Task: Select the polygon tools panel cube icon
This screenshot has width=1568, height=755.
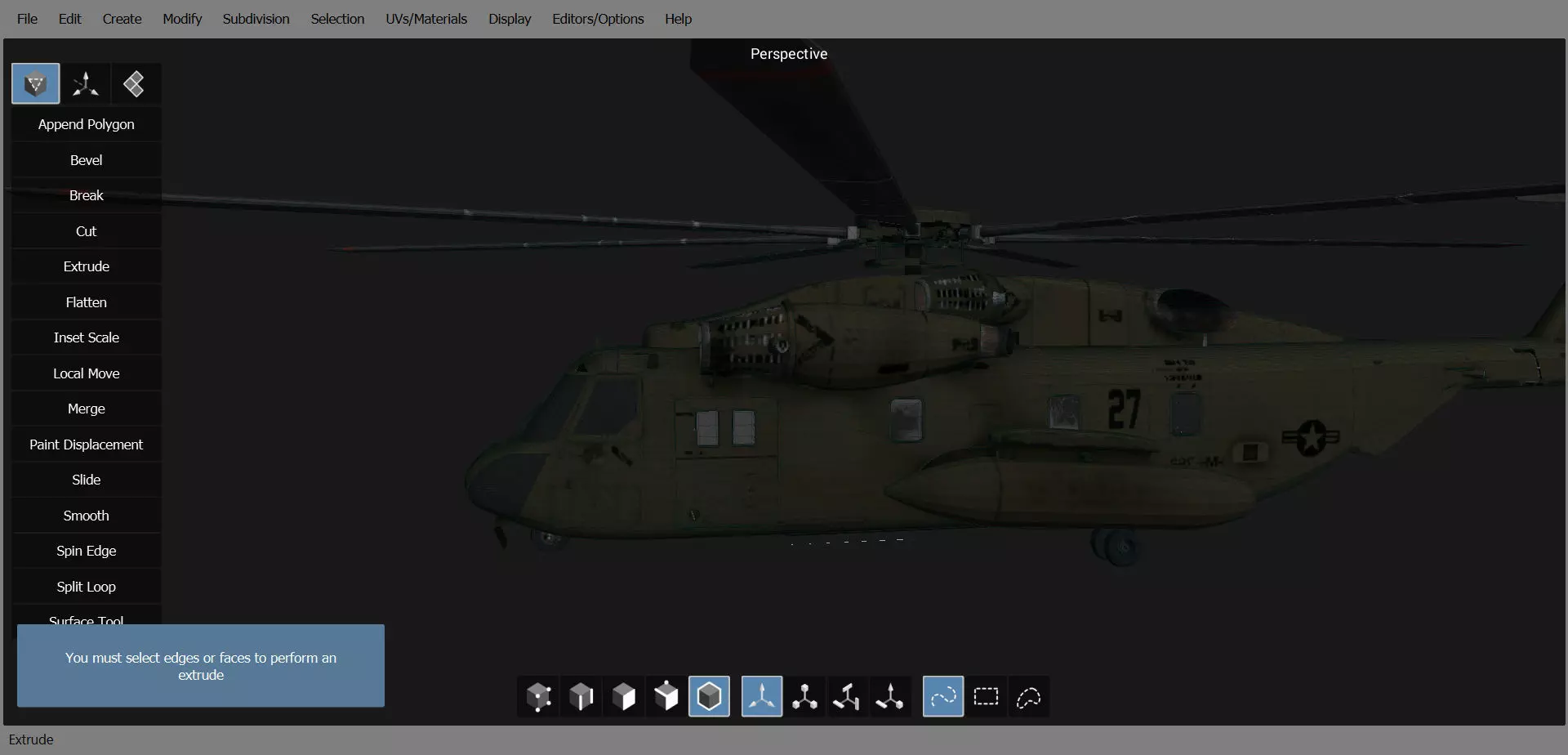Action: 35,83
